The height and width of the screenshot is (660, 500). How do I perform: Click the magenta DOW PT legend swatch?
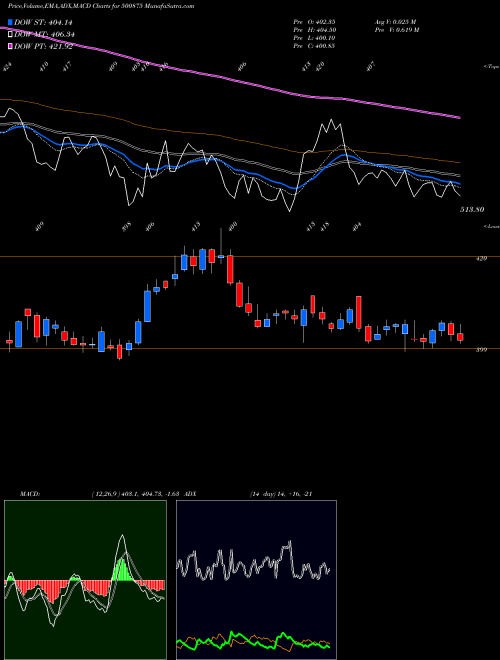(10, 46)
